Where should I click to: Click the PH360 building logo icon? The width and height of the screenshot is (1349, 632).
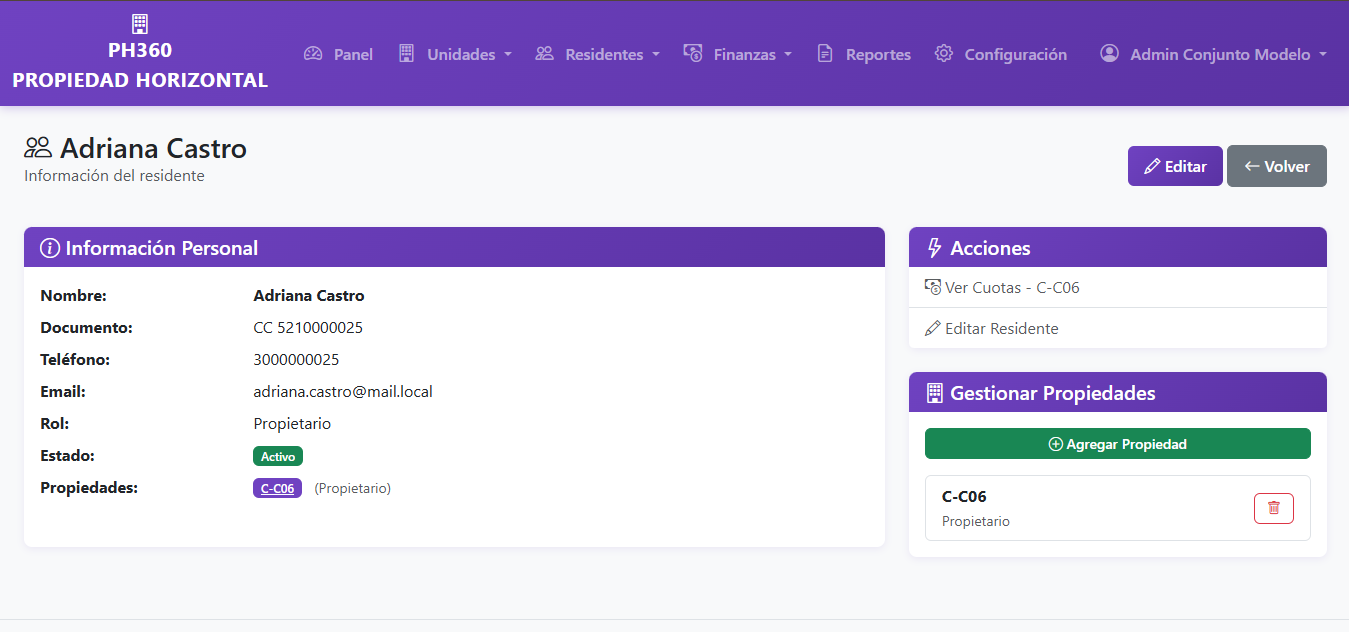pyautogui.click(x=140, y=24)
